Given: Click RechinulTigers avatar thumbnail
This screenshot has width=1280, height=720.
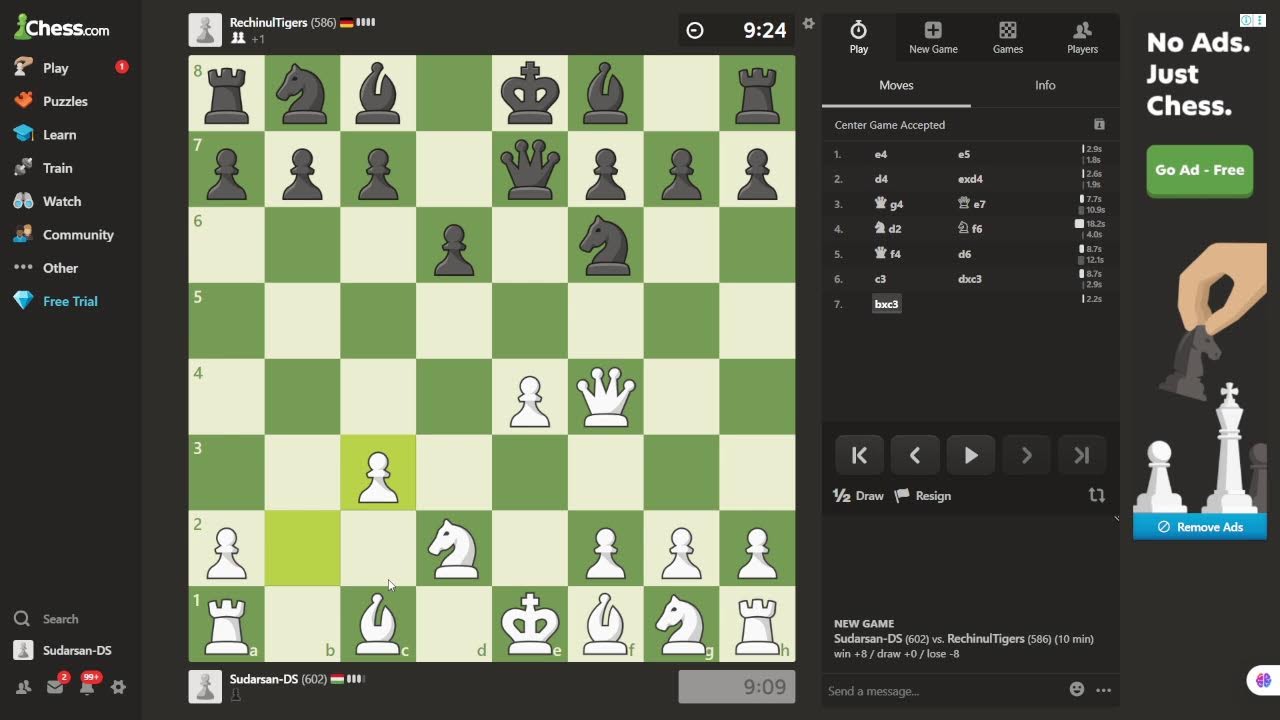Looking at the screenshot, I should [x=205, y=30].
